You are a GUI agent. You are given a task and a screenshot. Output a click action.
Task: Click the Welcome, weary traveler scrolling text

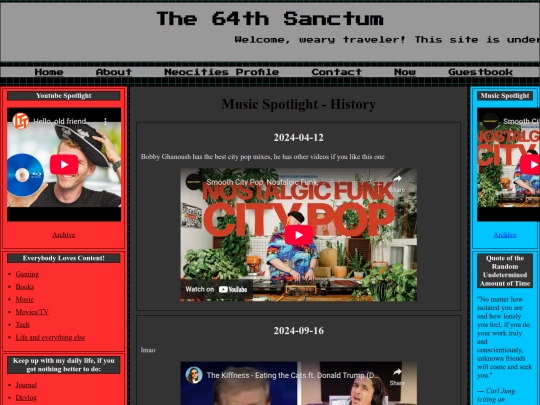(x=387, y=40)
